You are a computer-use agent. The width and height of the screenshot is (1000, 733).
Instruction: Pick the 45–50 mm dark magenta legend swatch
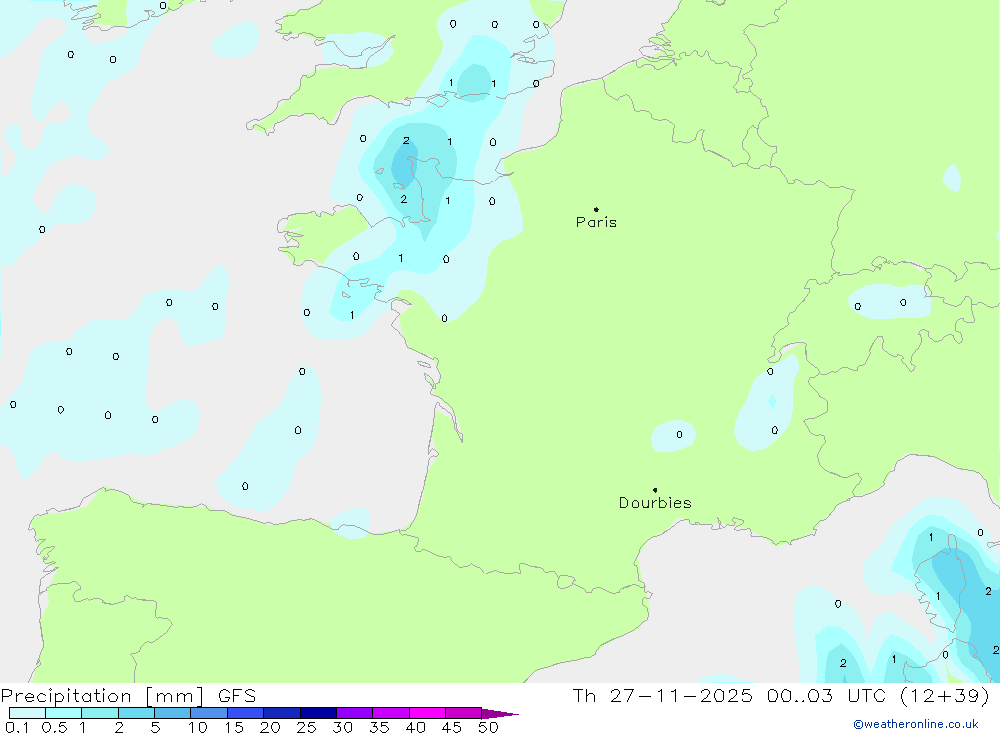click(464, 713)
